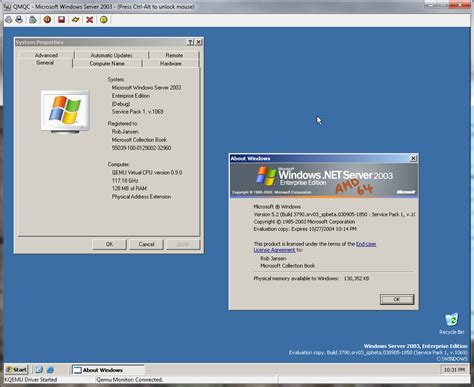The width and height of the screenshot is (474, 387).
Task: Click 'Physical Address Extension' text
Action: pyautogui.click(x=141, y=197)
